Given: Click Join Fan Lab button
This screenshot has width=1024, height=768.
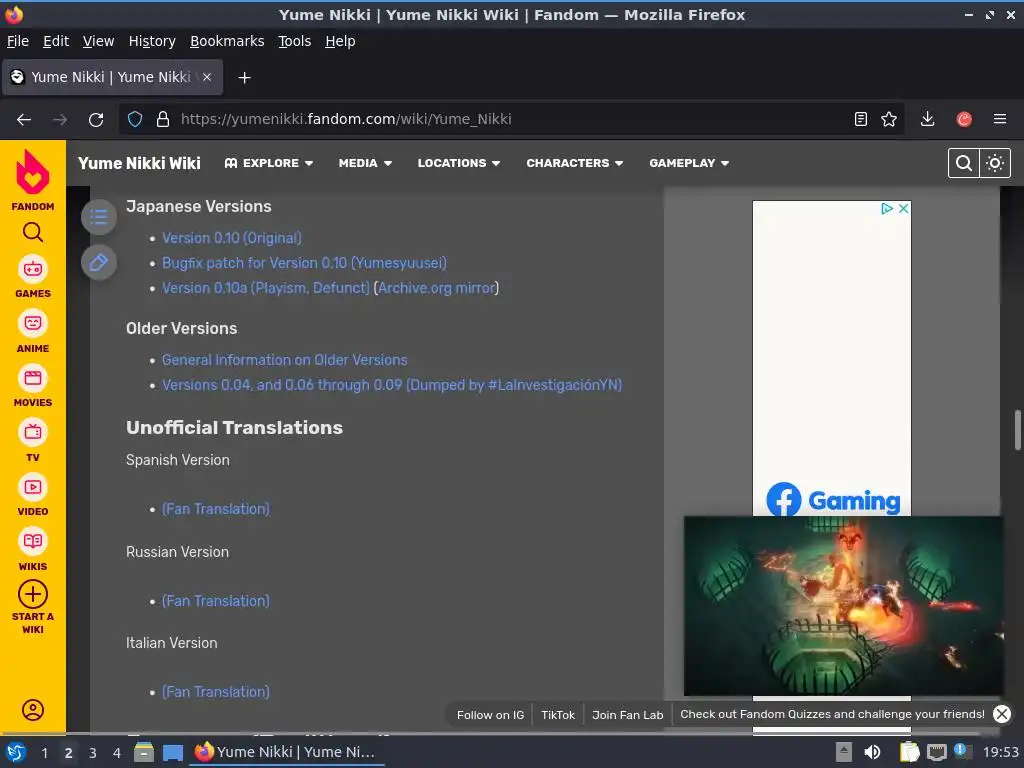Looking at the screenshot, I should tap(628, 714).
